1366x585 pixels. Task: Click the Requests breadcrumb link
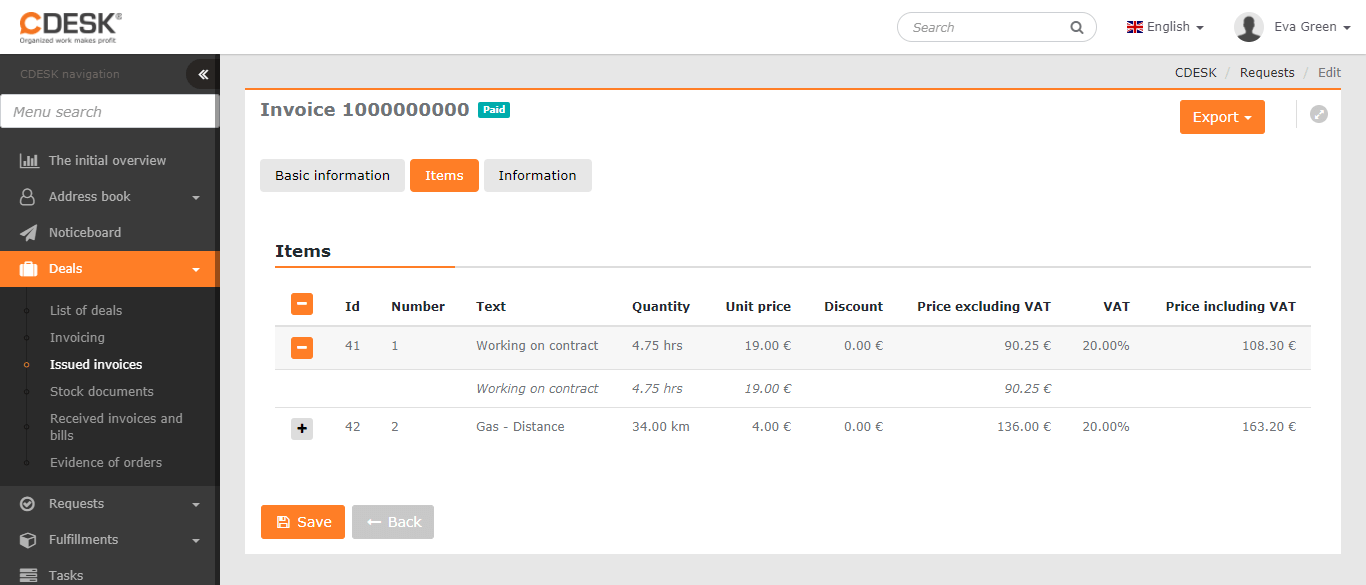click(1267, 73)
